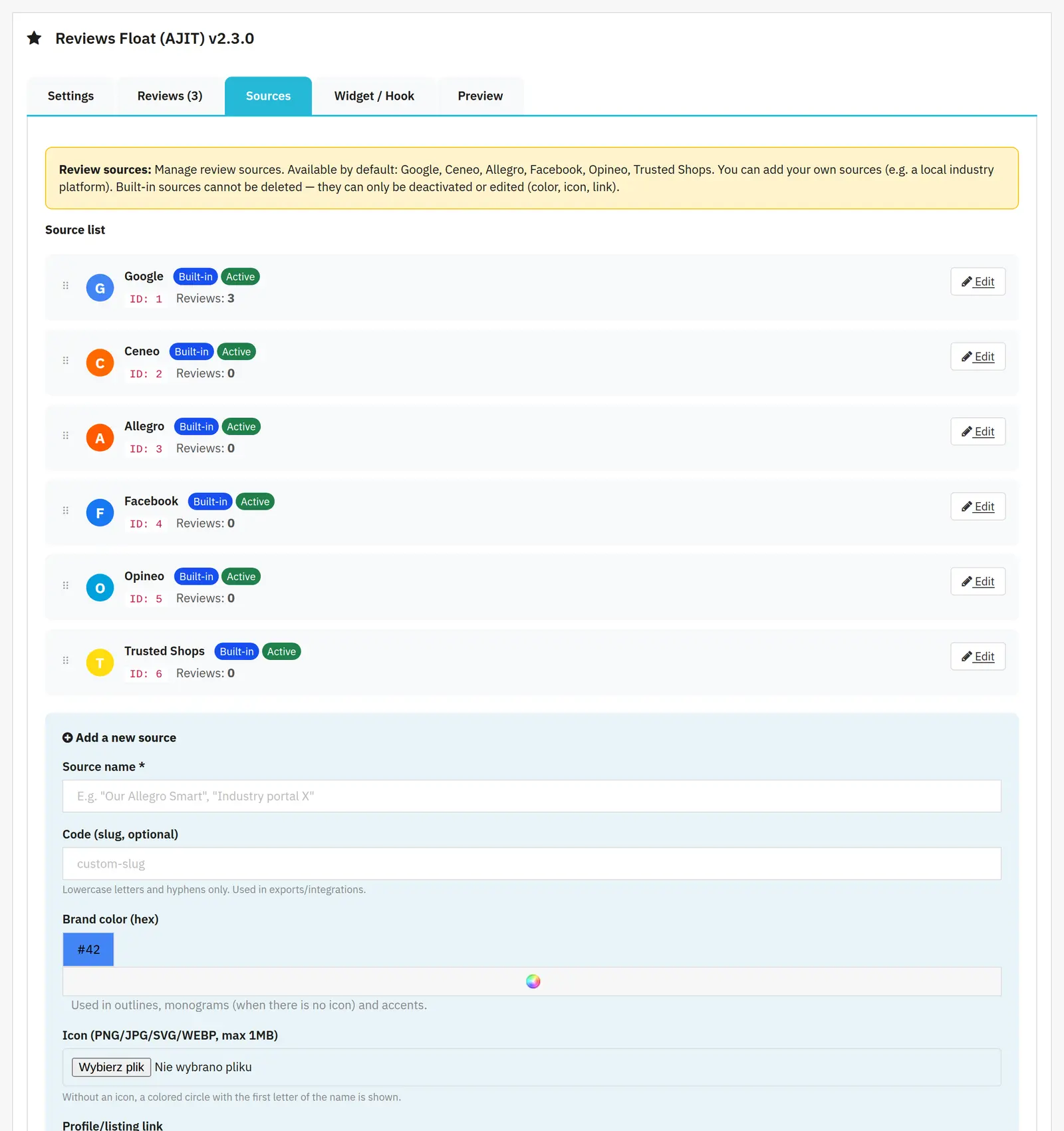Click the 'Facebook' source name
This screenshot has width=1064, height=1131.
click(151, 501)
